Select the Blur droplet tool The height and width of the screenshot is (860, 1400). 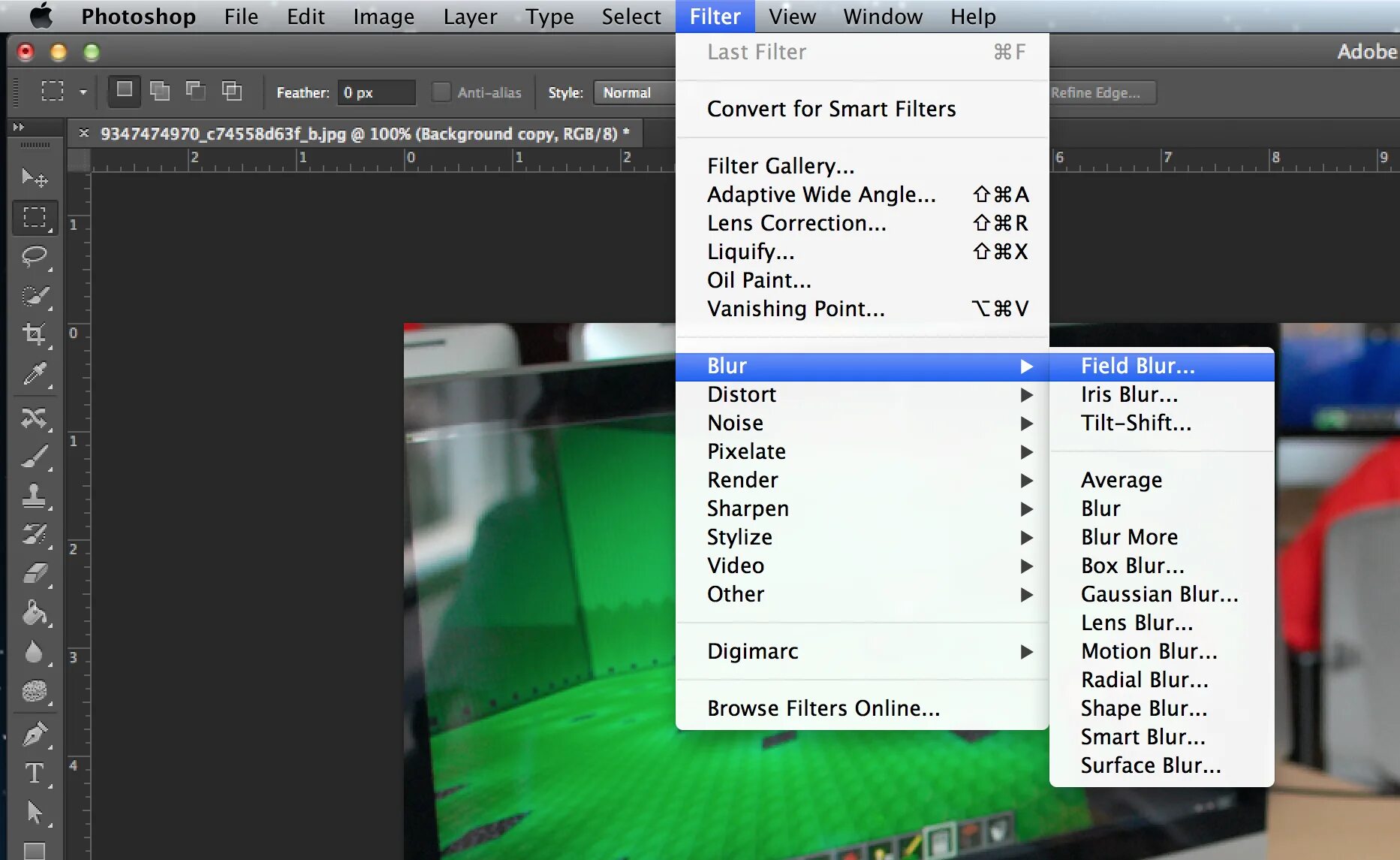tap(34, 652)
